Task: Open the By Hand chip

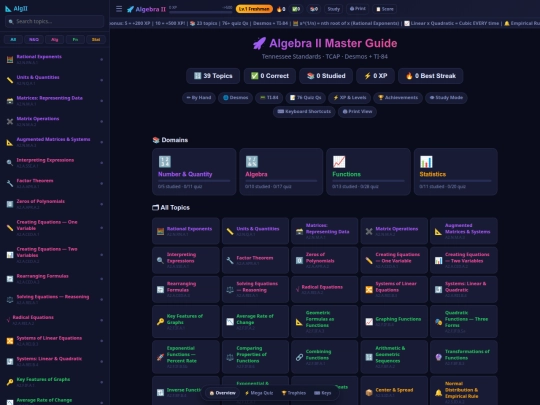Action: [199, 98]
